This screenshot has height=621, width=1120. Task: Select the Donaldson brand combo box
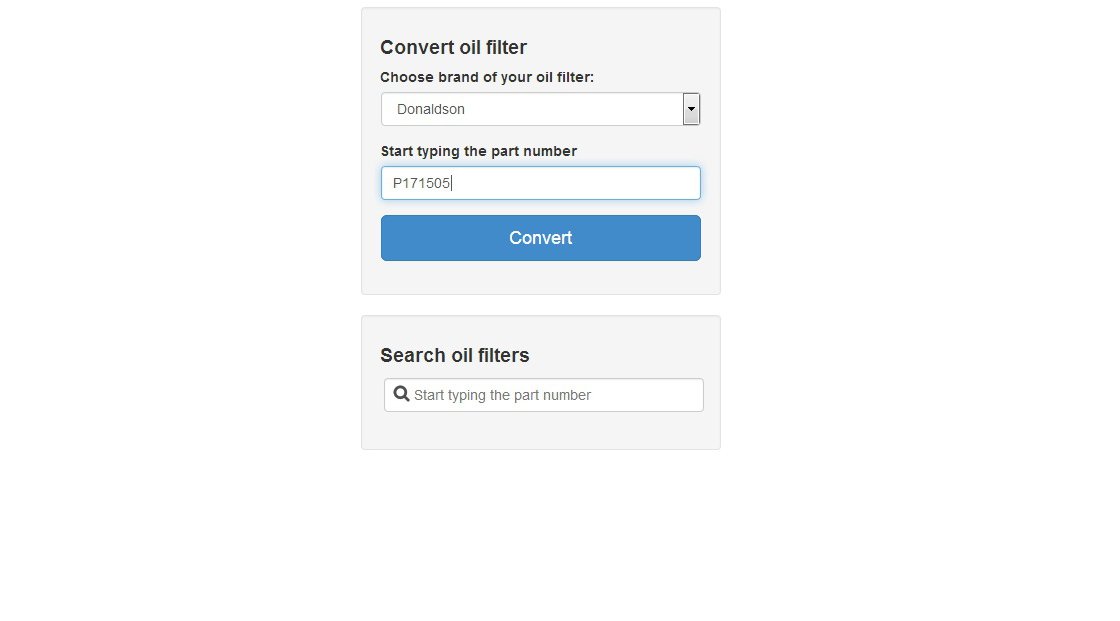pyautogui.click(x=532, y=109)
